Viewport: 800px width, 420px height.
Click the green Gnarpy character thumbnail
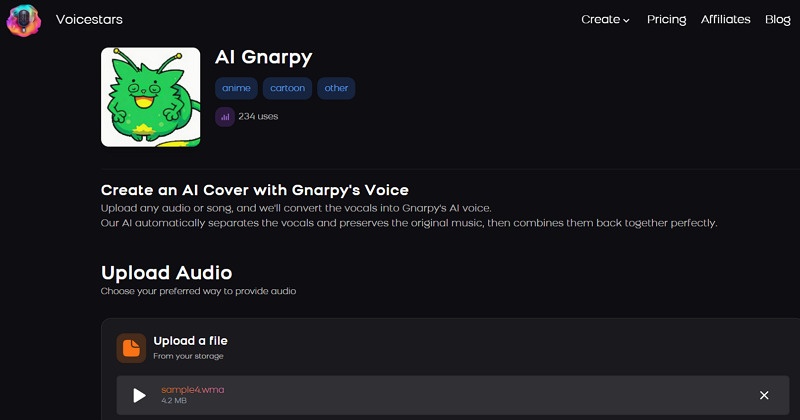tap(151, 97)
